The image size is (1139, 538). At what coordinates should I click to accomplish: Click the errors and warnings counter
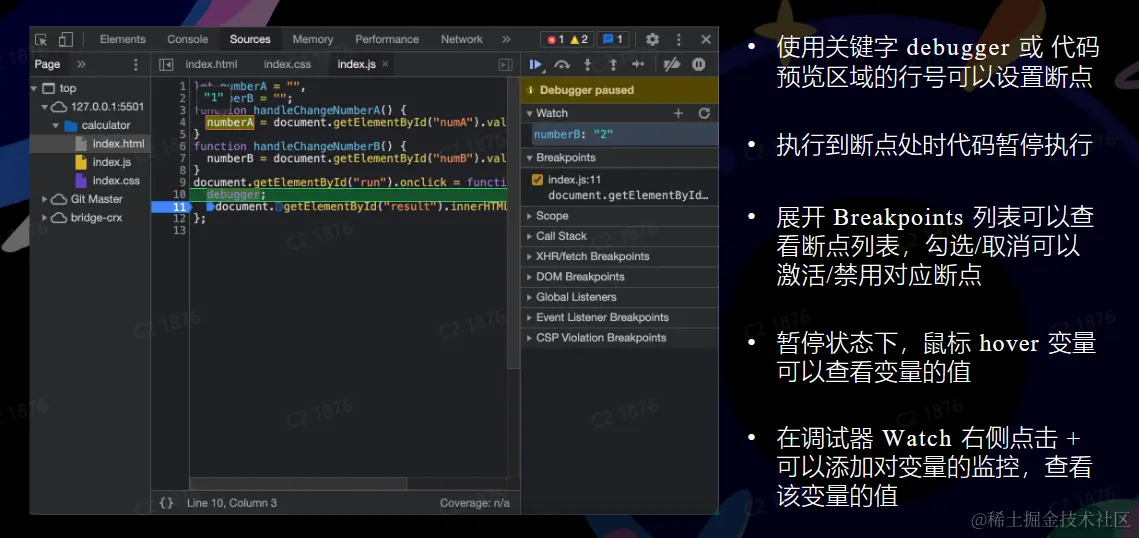568,39
